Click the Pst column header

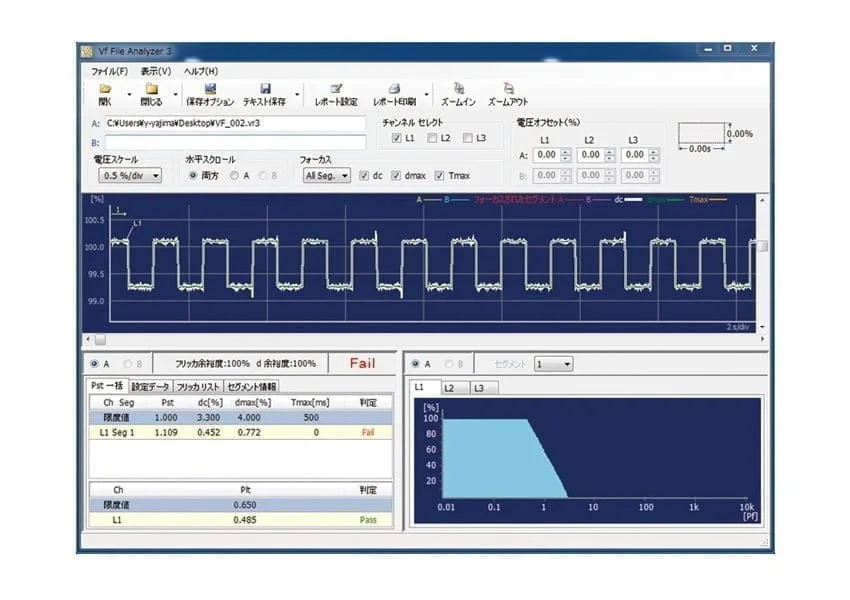click(x=168, y=403)
